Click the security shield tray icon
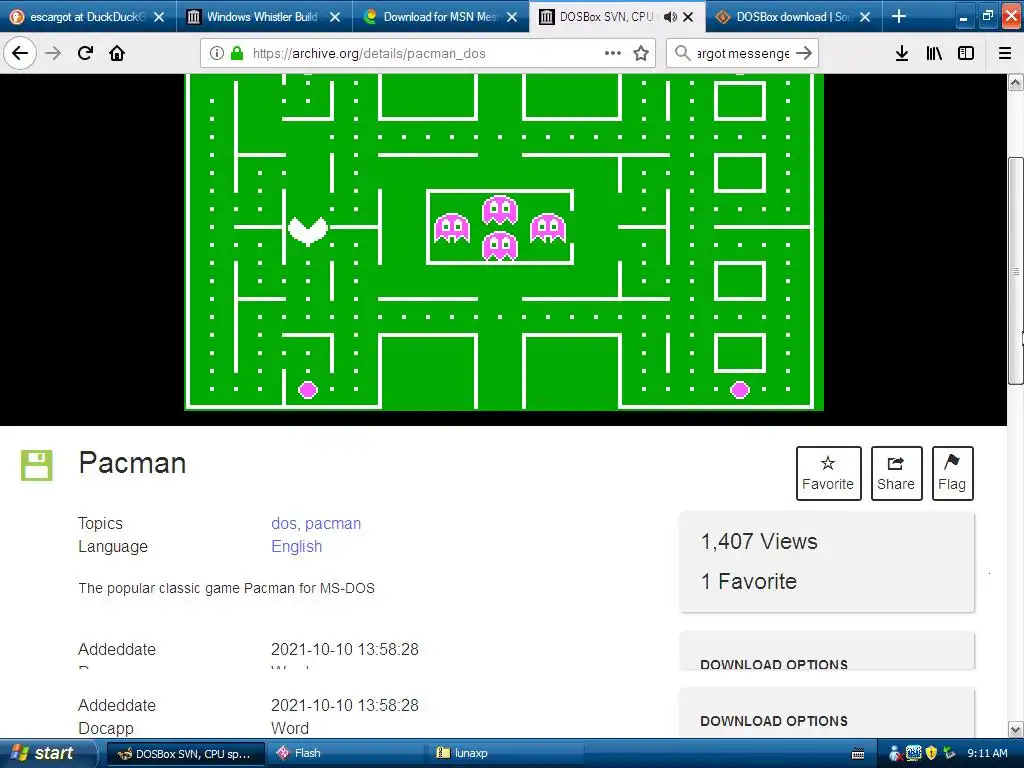This screenshot has height=768, width=1024. pyautogui.click(x=931, y=754)
